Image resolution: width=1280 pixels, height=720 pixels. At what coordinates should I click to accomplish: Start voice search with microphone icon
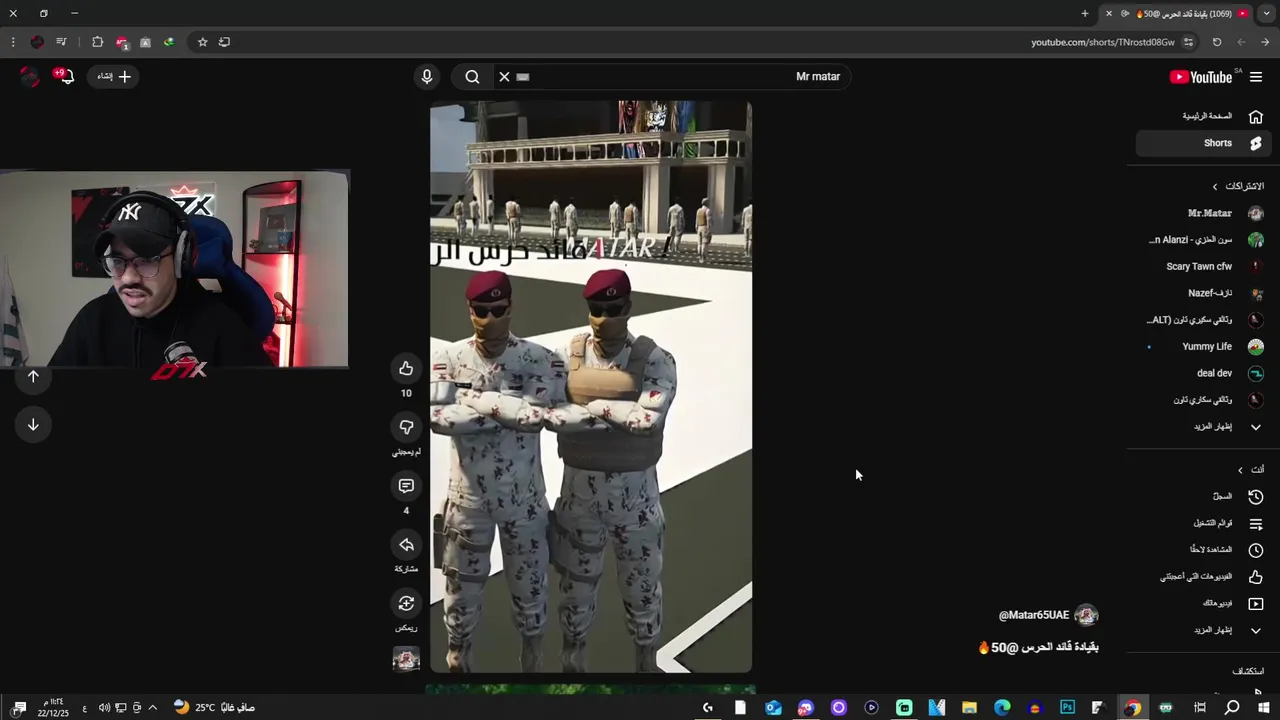tap(427, 76)
